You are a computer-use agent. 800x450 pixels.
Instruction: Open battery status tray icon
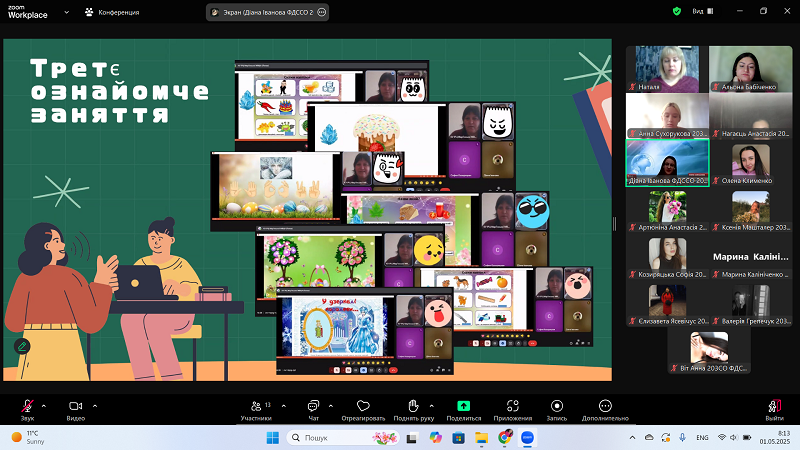747,438
